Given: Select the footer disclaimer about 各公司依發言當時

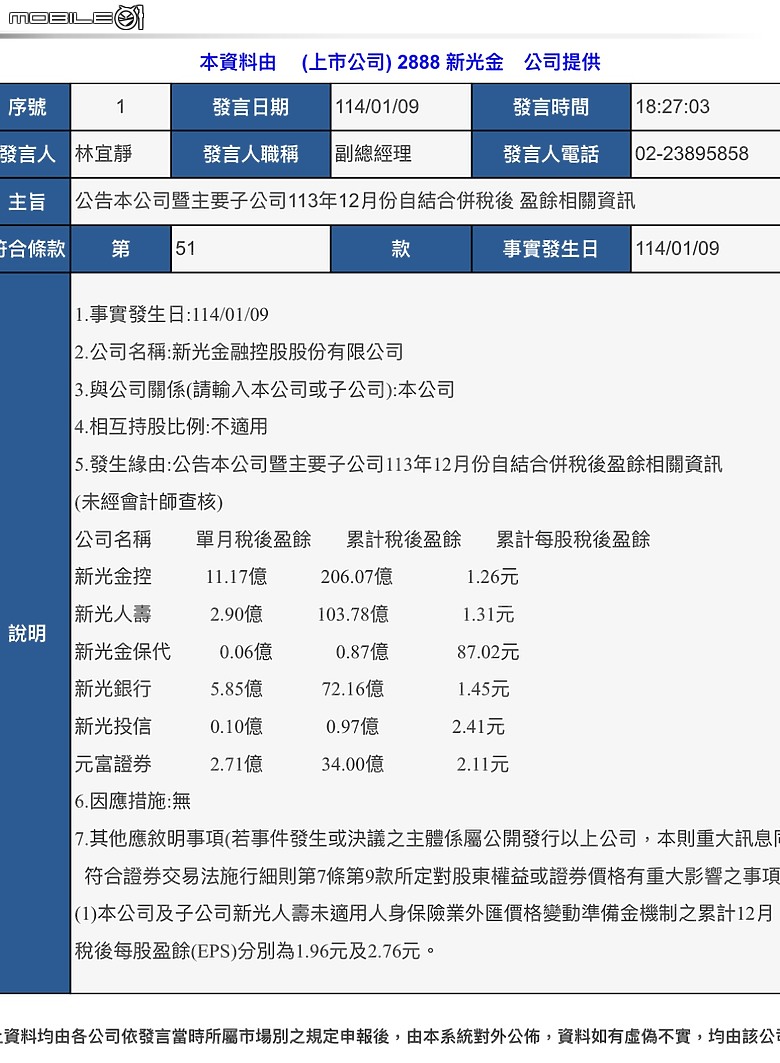Looking at the screenshot, I should click(390, 1037).
